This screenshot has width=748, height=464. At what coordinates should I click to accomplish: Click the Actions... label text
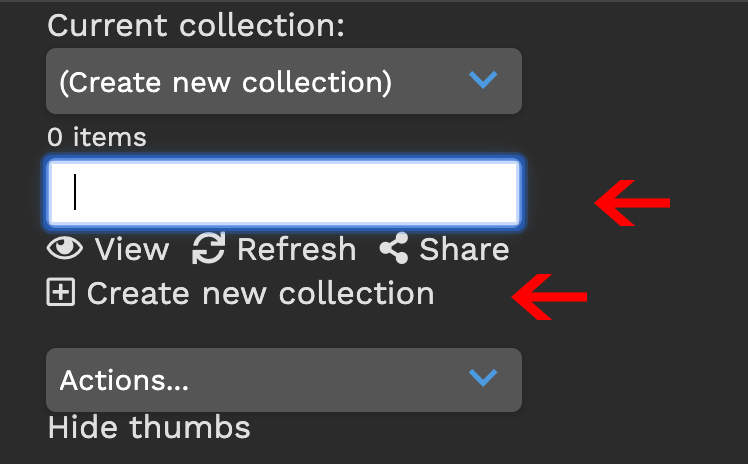click(x=124, y=381)
